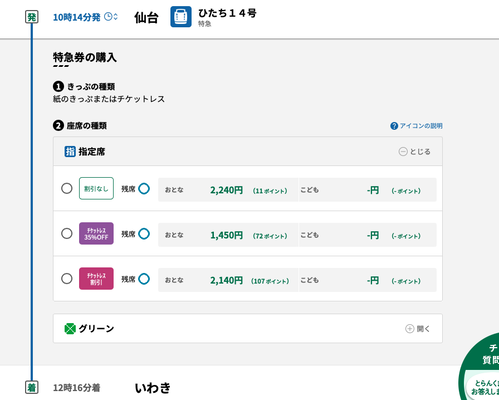The image size is (499, 400).
Task: Click the 仙台 departure station name
Action: (146, 17)
